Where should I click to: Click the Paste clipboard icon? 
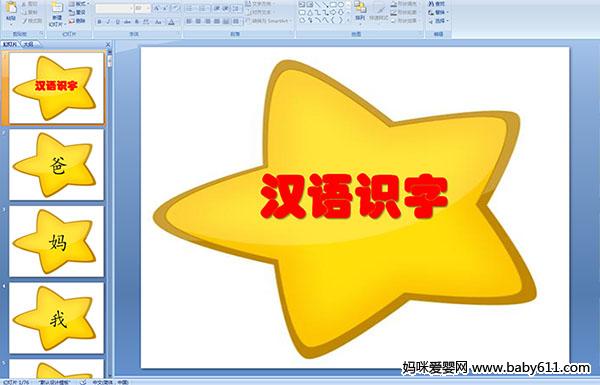pos(11,7)
